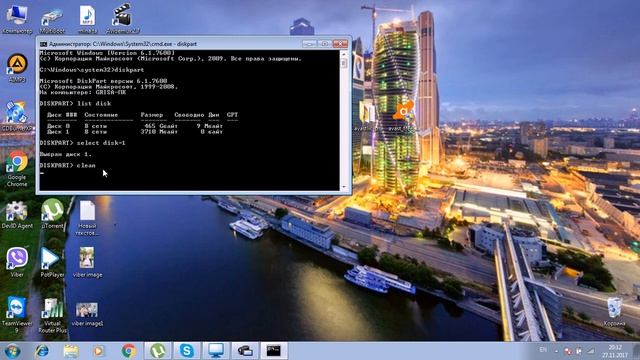Open Virtual Router Plus shortcut
Screen dimensions: 640x360
click(52, 315)
